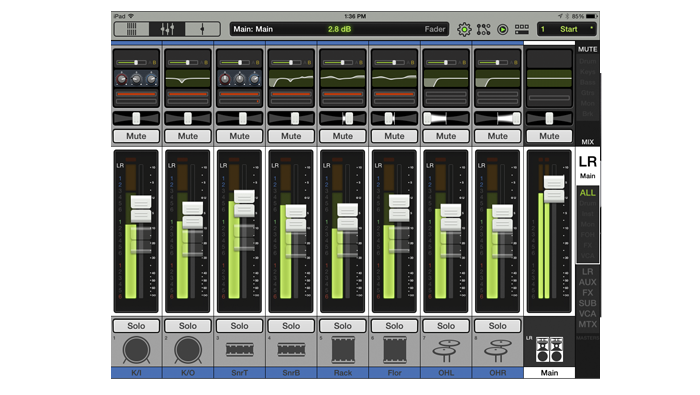Tap the cymbals icon for OHR

pyautogui.click(x=498, y=351)
